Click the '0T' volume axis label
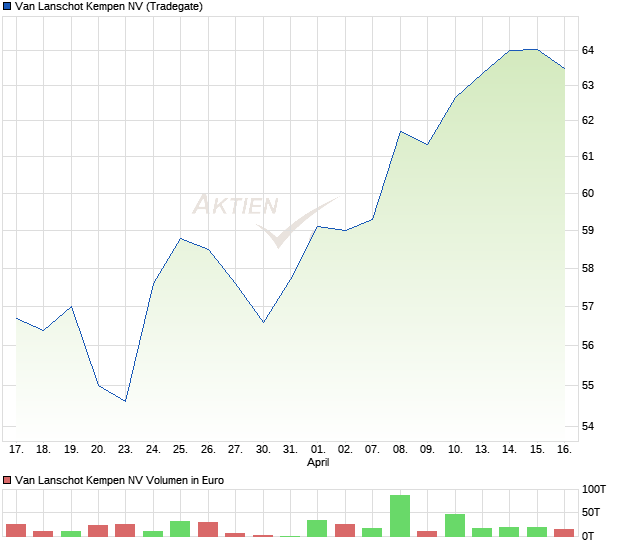 588,537
